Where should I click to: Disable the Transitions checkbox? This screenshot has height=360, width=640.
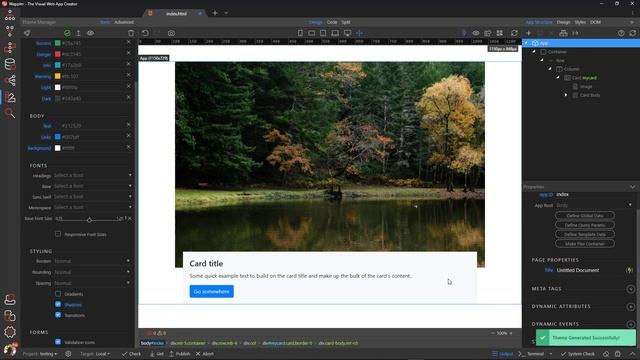(58, 315)
